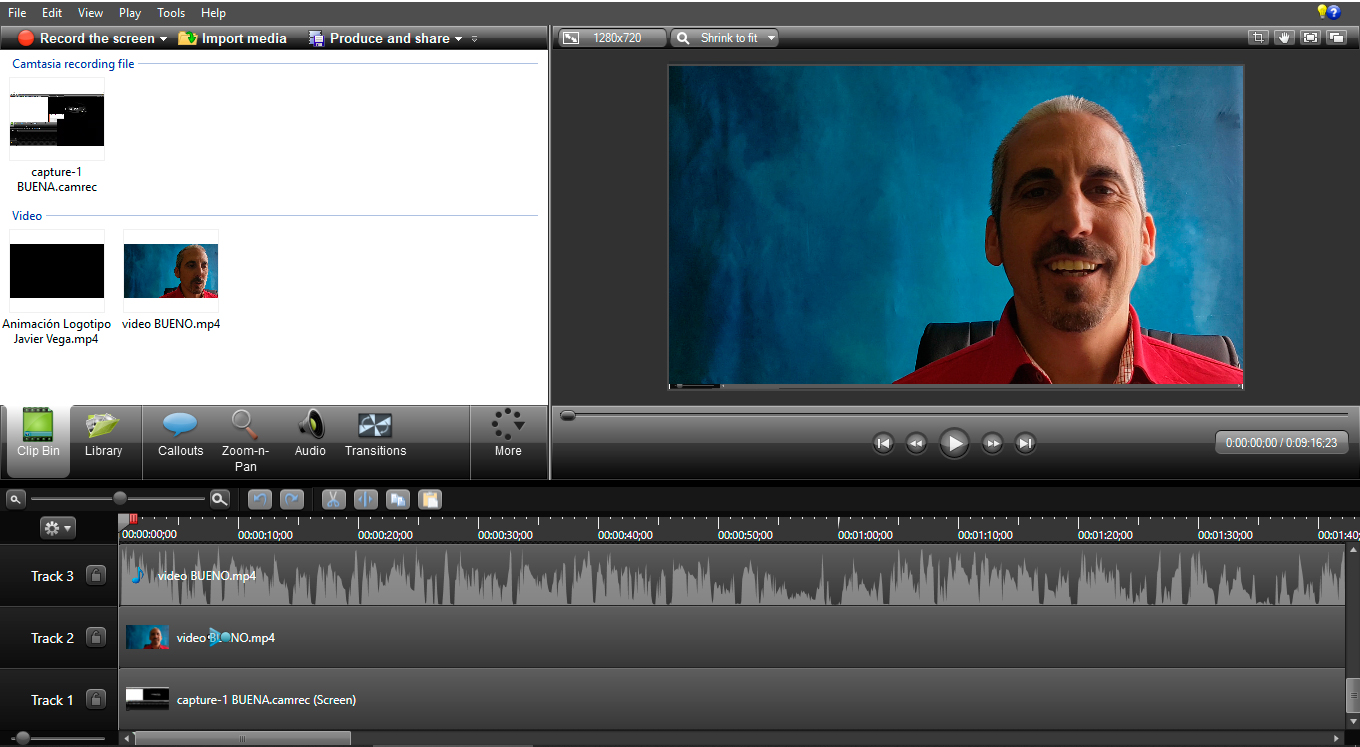Open the Edit menu
This screenshot has width=1360, height=747.
click(x=52, y=13)
